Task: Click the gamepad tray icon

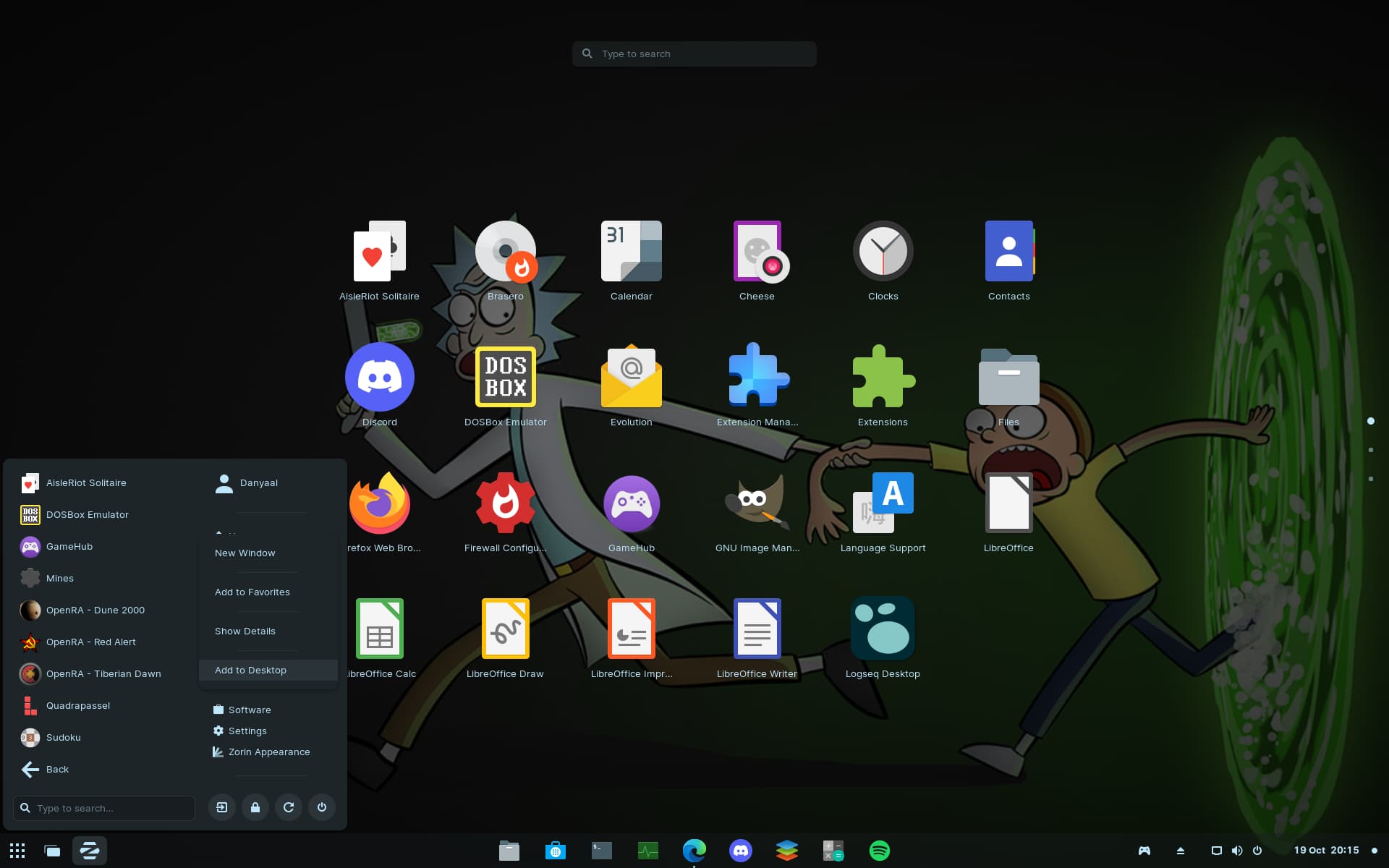Action: (x=1144, y=851)
